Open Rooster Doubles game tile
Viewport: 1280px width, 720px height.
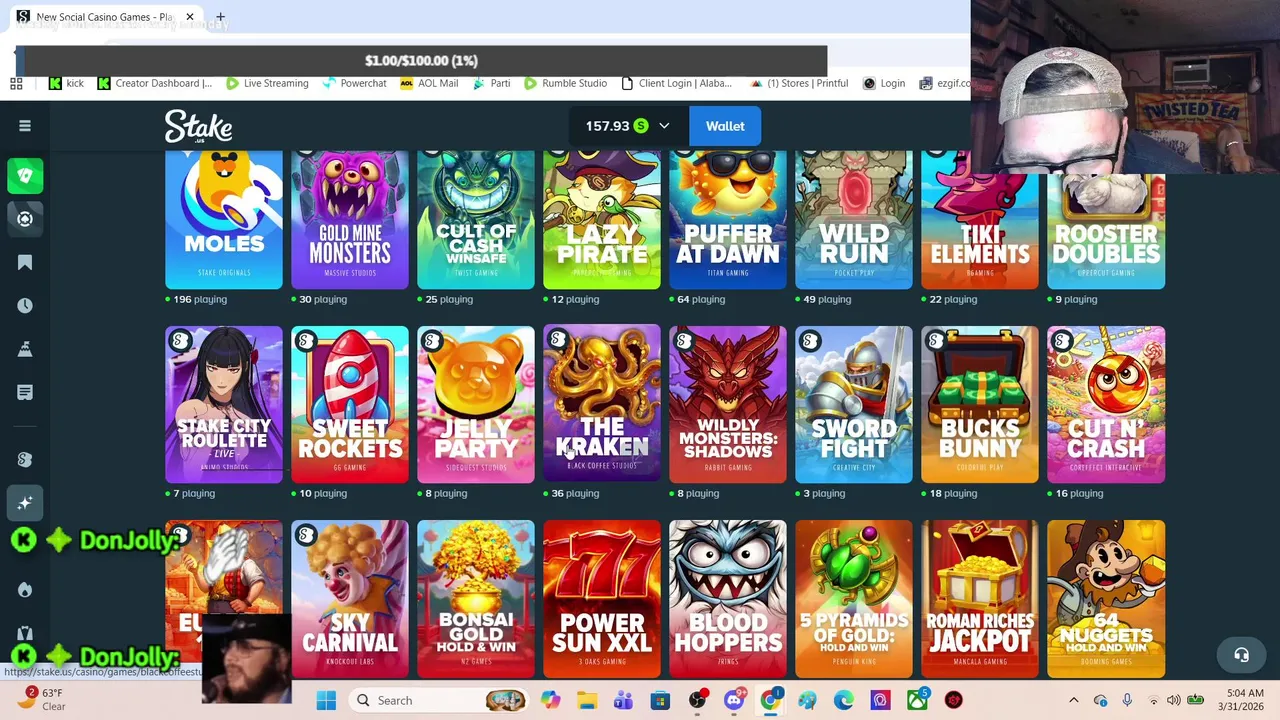pyautogui.click(x=1106, y=230)
